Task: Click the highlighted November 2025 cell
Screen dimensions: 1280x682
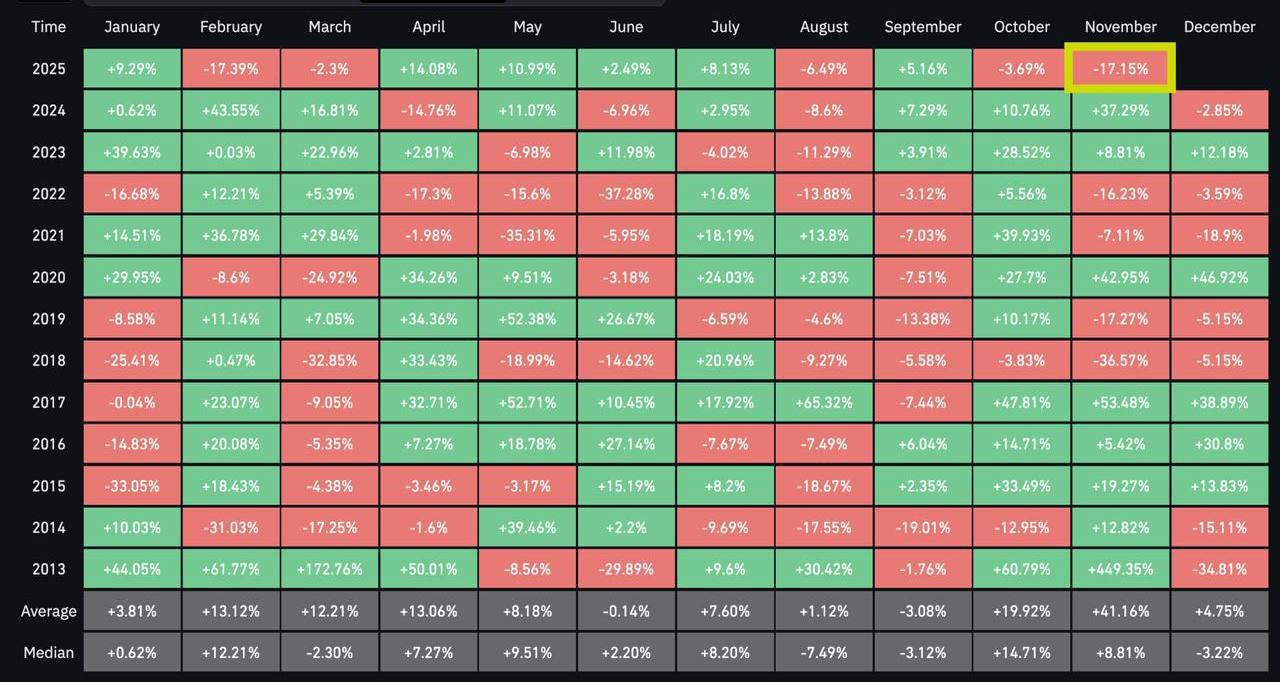Action: pos(1120,69)
